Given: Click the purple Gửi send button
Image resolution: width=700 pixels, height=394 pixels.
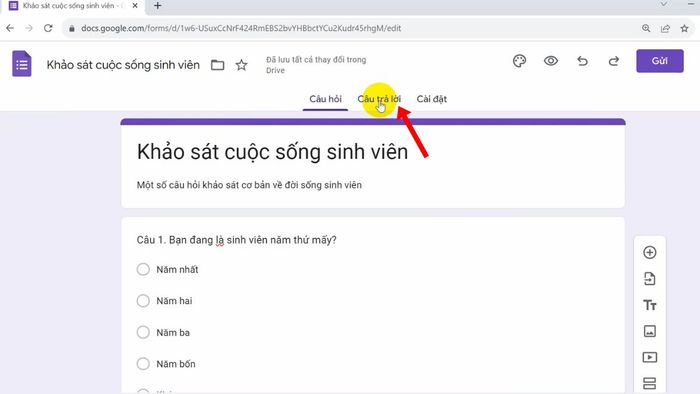Looking at the screenshot, I should (659, 61).
